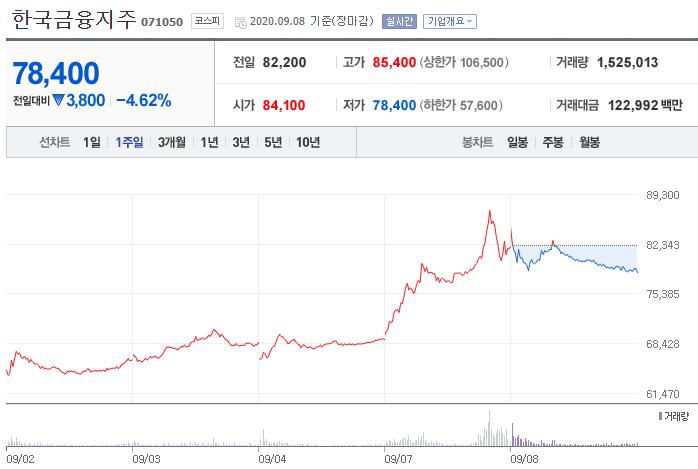Click the lower limit price 57,600

tap(479, 105)
